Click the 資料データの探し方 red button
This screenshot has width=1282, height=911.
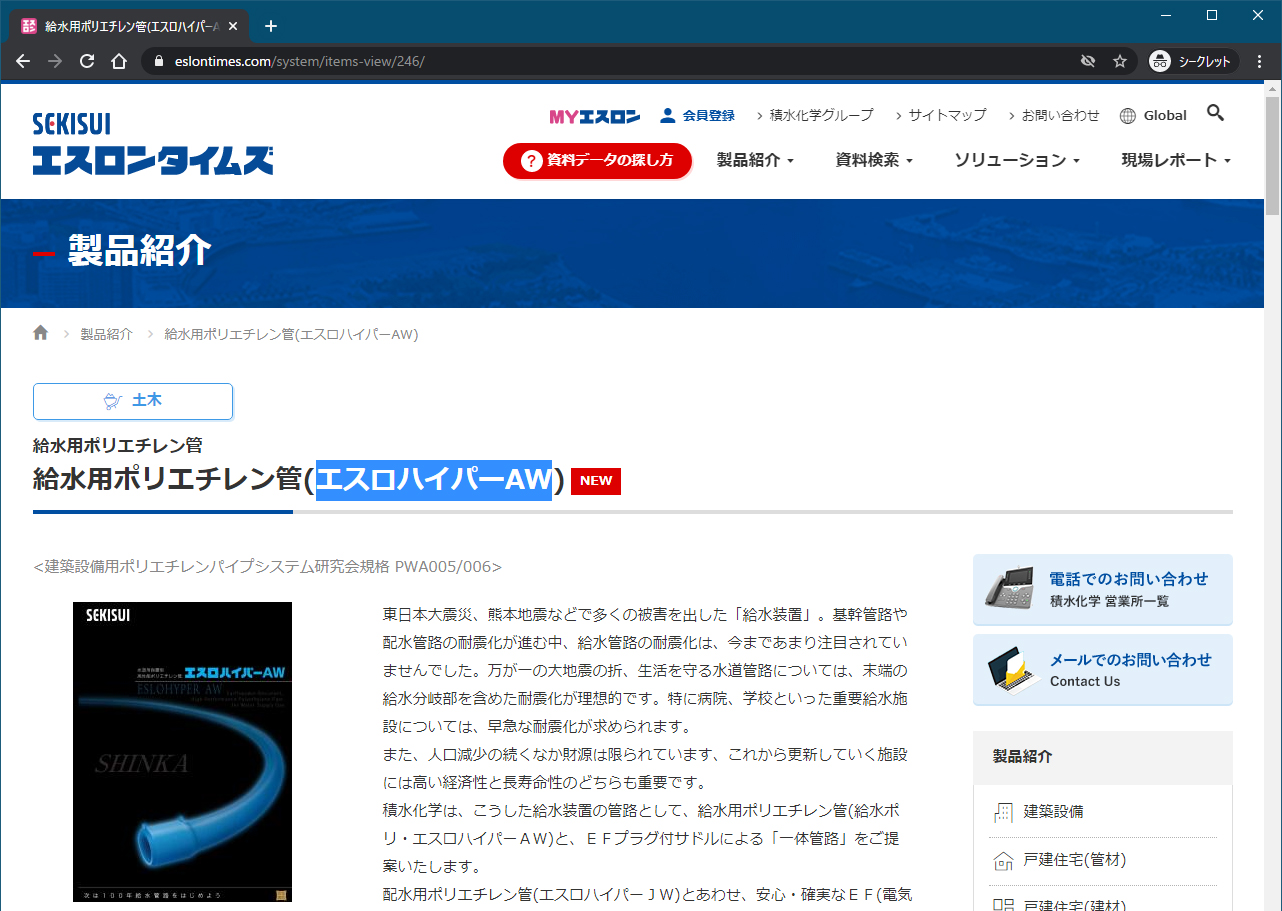pyautogui.click(x=597, y=160)
